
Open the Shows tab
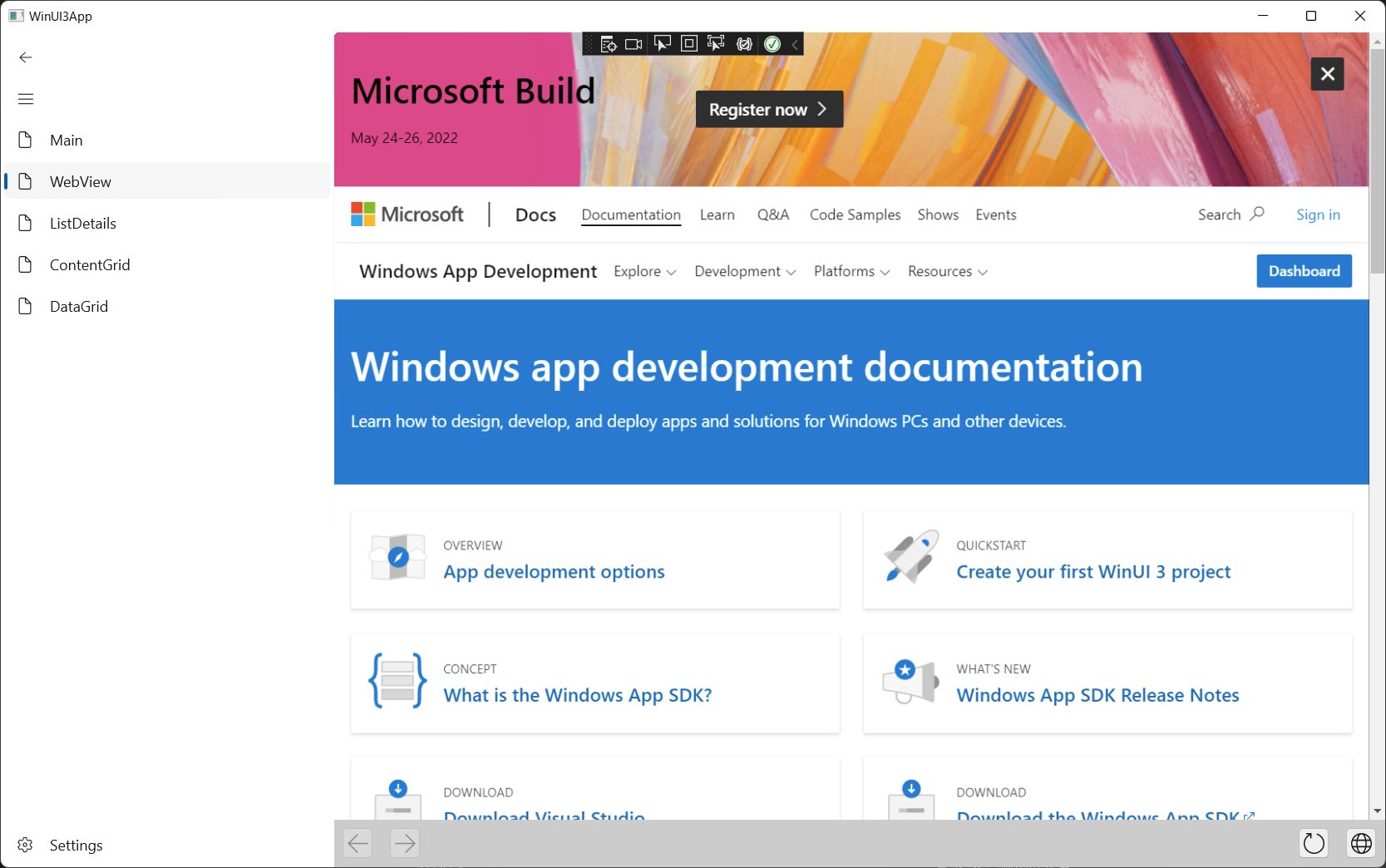[938, 215]
